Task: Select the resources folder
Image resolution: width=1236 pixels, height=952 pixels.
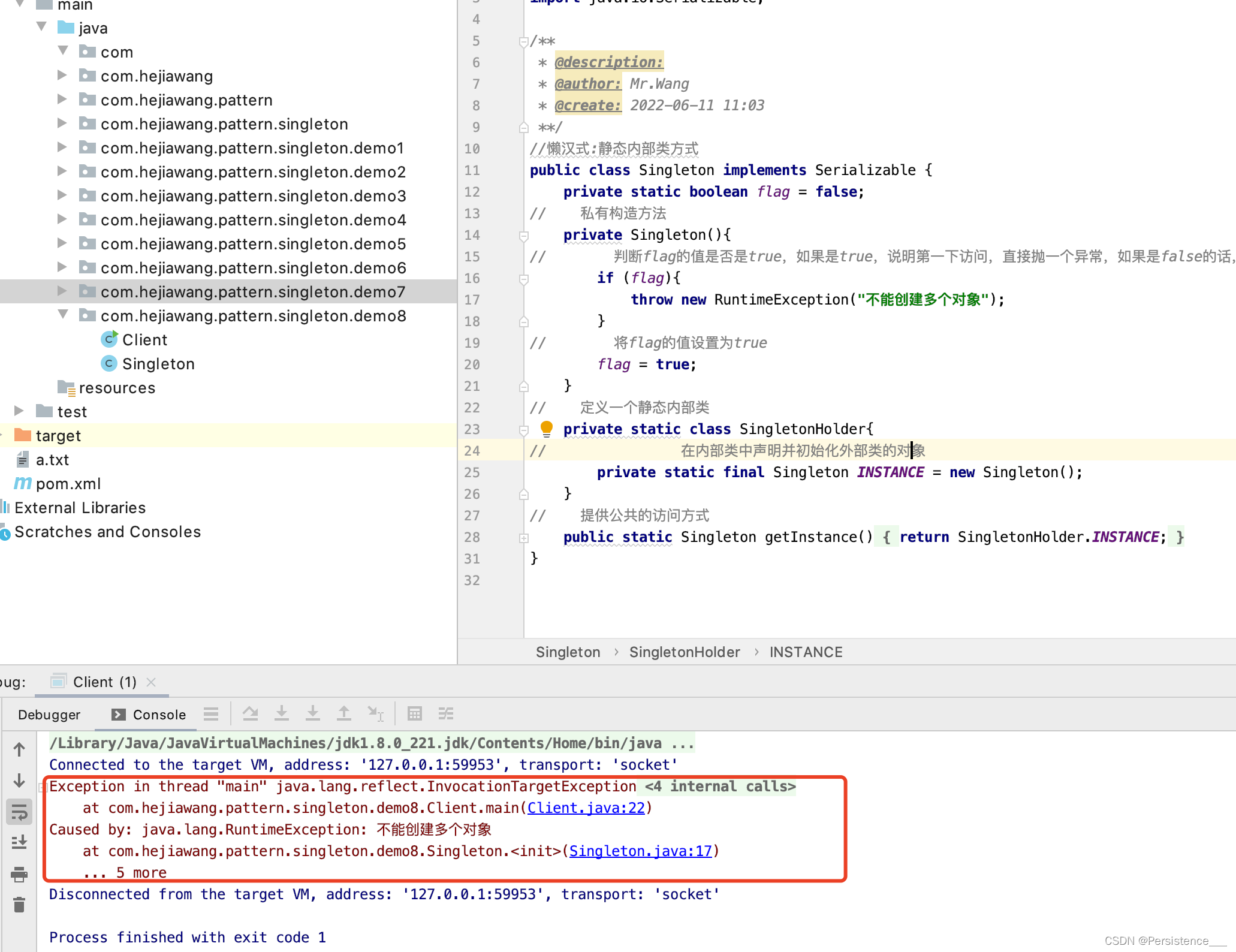Action: 117,388
